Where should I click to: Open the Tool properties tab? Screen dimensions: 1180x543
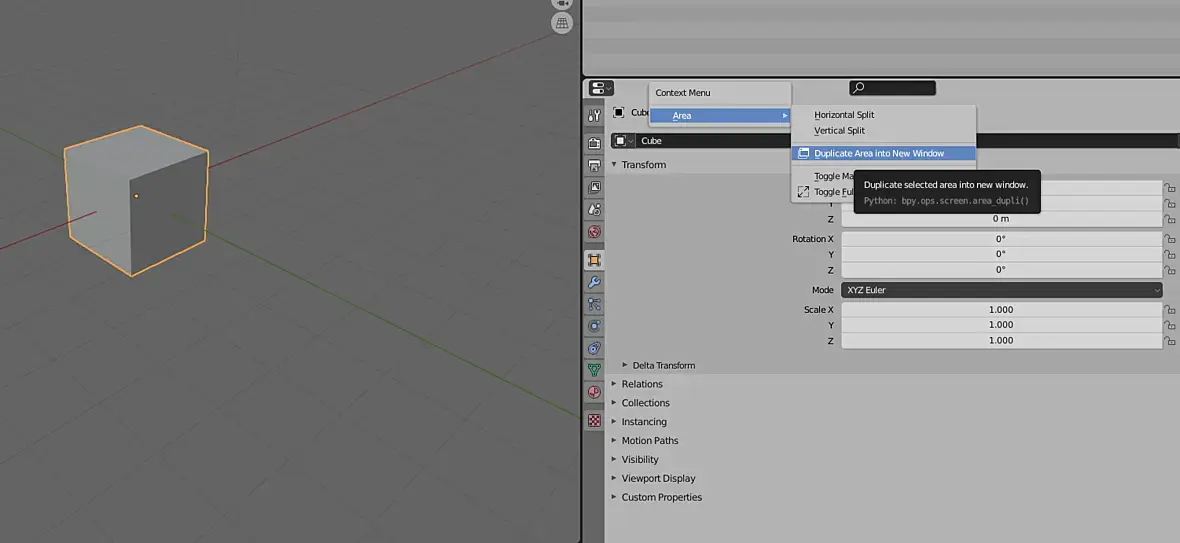(x=594, y=116)
